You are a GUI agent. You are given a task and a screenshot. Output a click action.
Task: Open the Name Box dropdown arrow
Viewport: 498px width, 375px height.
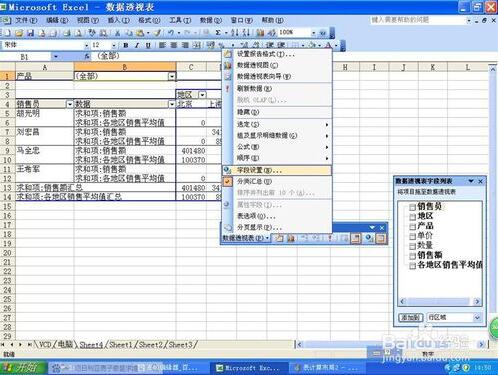pyautogui.click(x=56, y=57)
